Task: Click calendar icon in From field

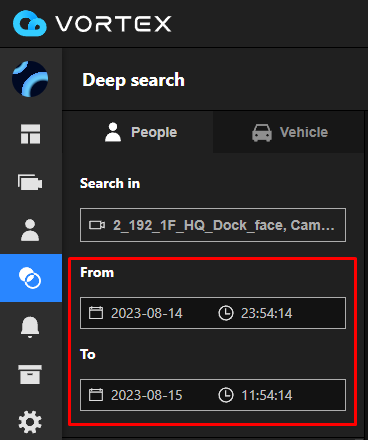Action: 96,313
